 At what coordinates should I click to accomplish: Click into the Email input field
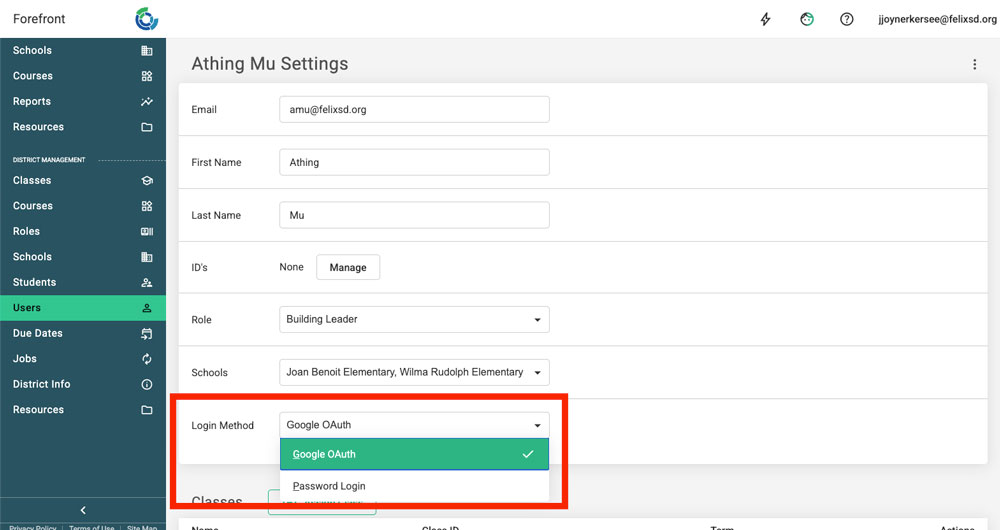[414, 109]
